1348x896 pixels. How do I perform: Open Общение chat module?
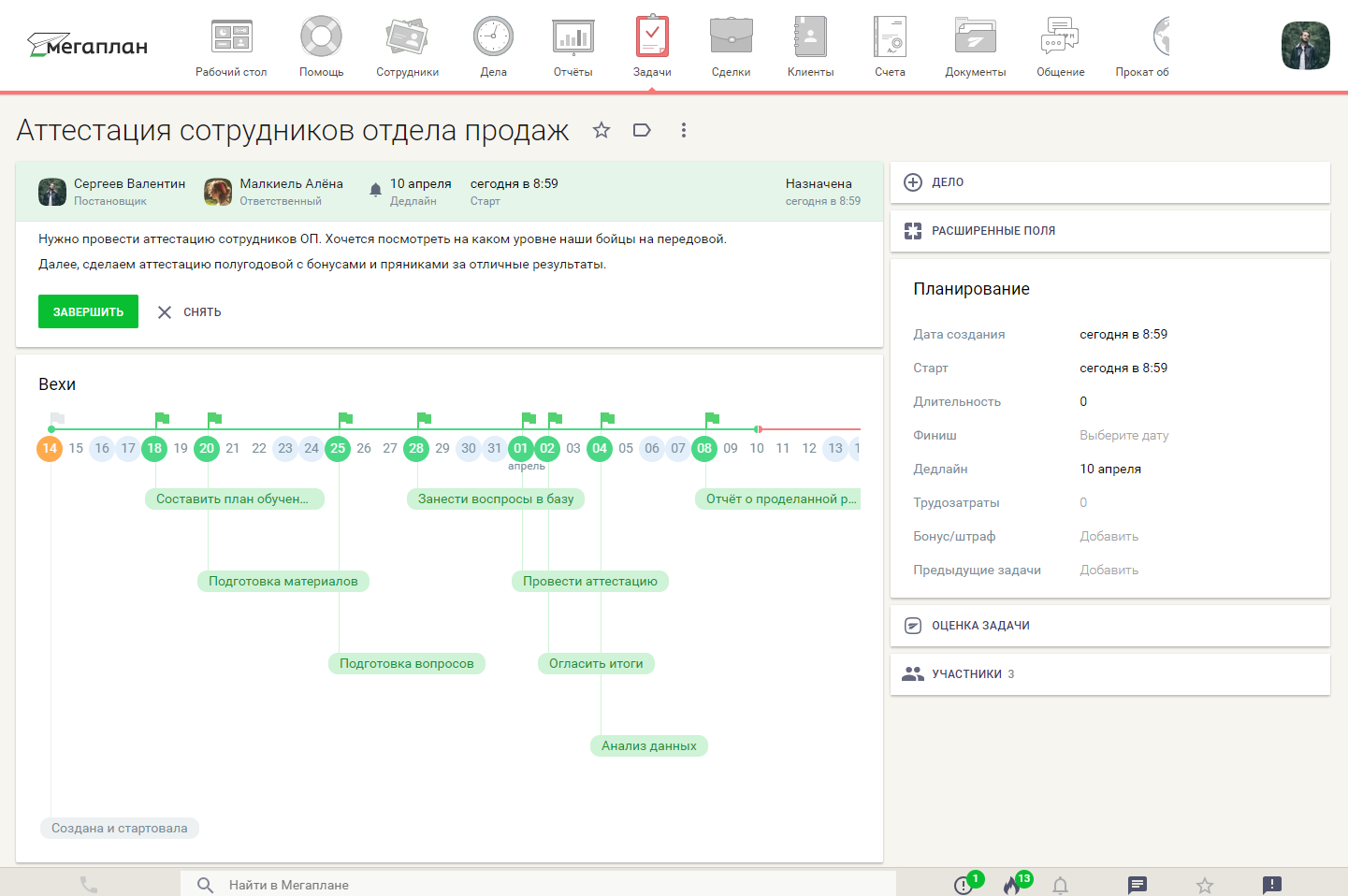[x=1060, y=47]
